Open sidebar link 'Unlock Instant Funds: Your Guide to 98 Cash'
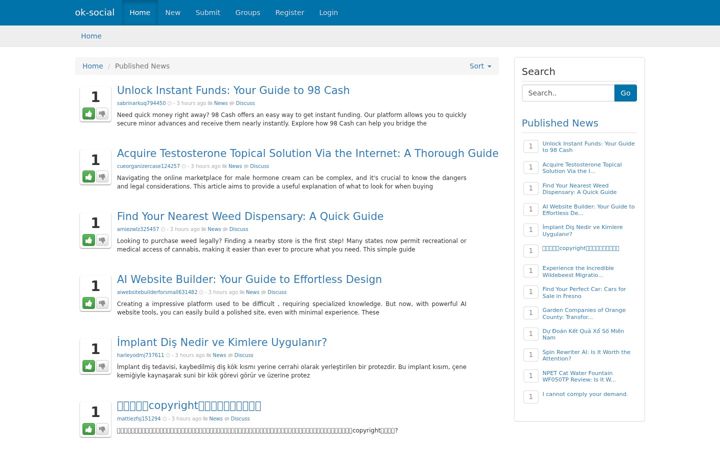This screenshot has height=450, width=720. click(588, 147)
